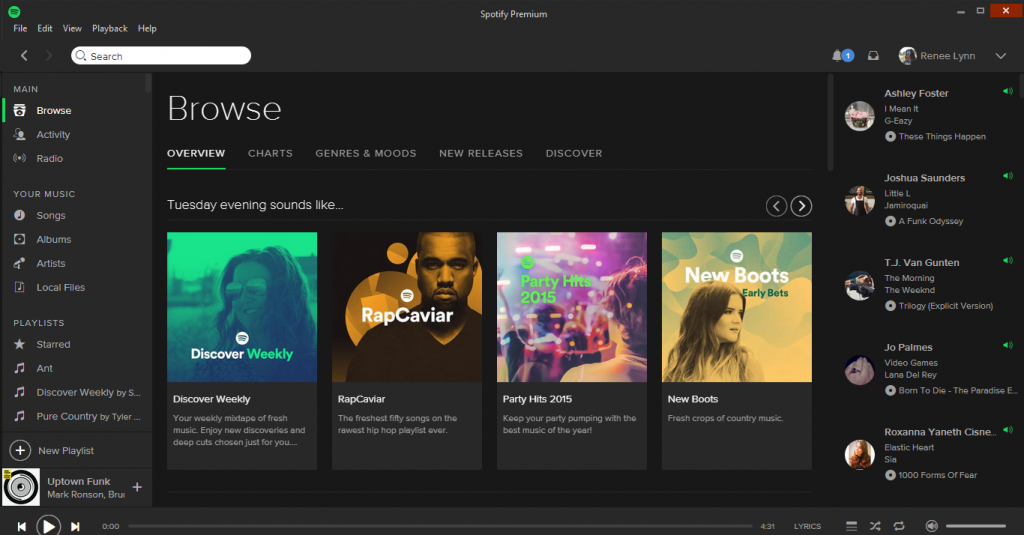Skip to next track
This screenshot has height=535, width=1024.
coord(75,527)
